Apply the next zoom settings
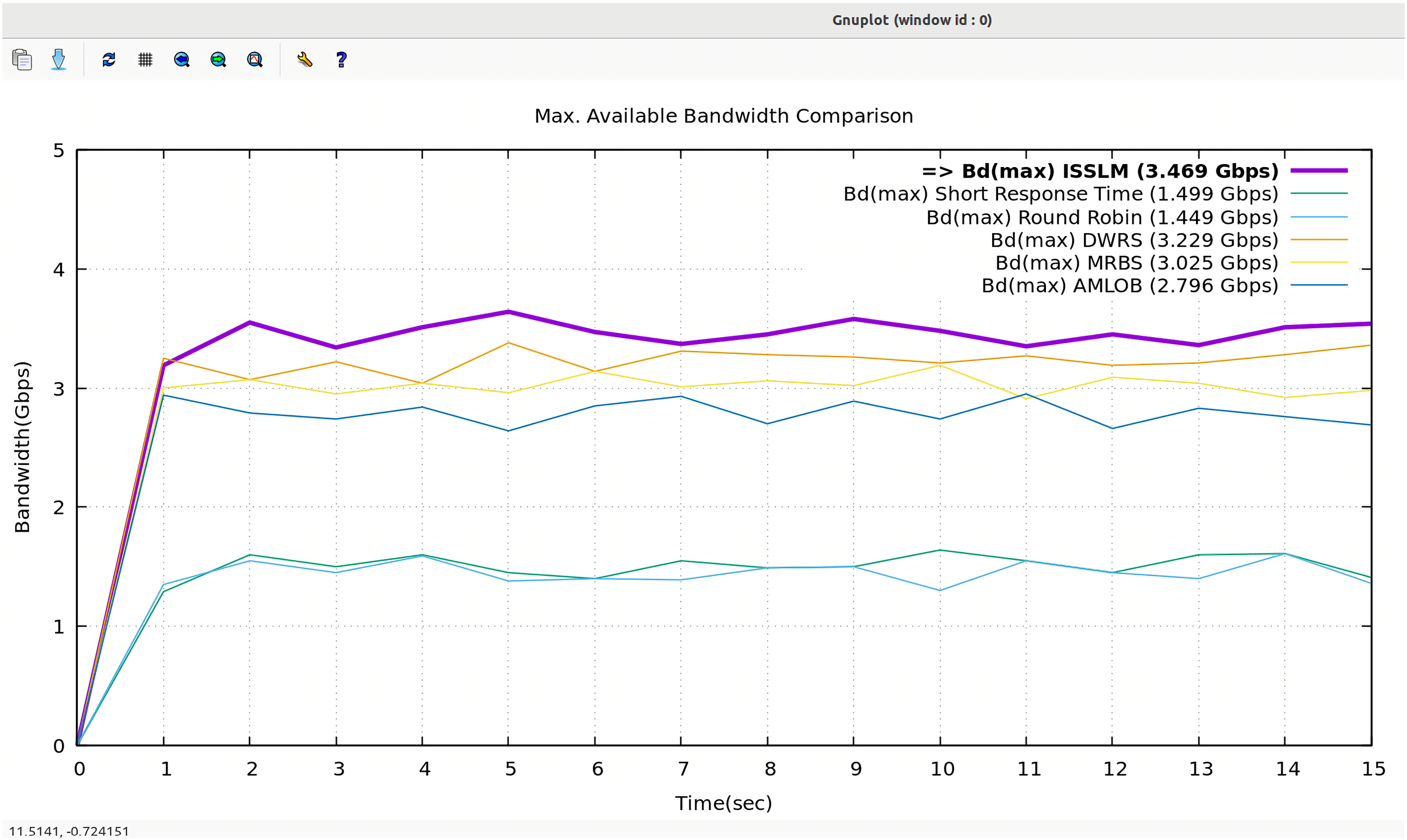 (x=218, y=60)
